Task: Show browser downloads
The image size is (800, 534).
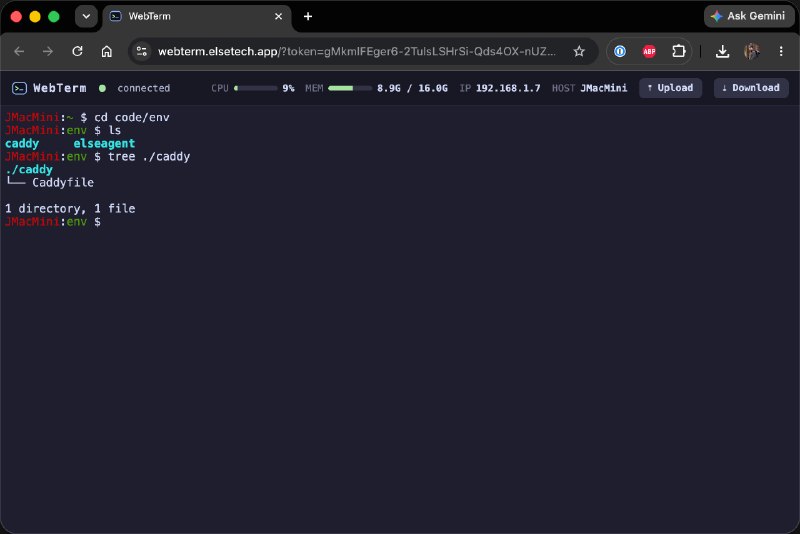Action: (x=722, y=51)
